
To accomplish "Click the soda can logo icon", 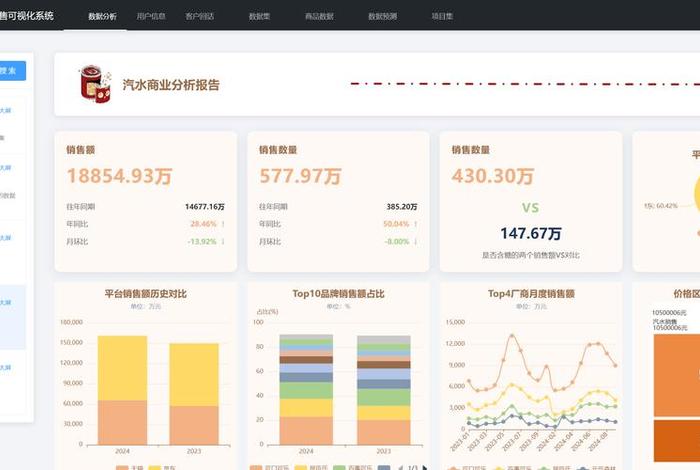I will (x=95, y=84).
